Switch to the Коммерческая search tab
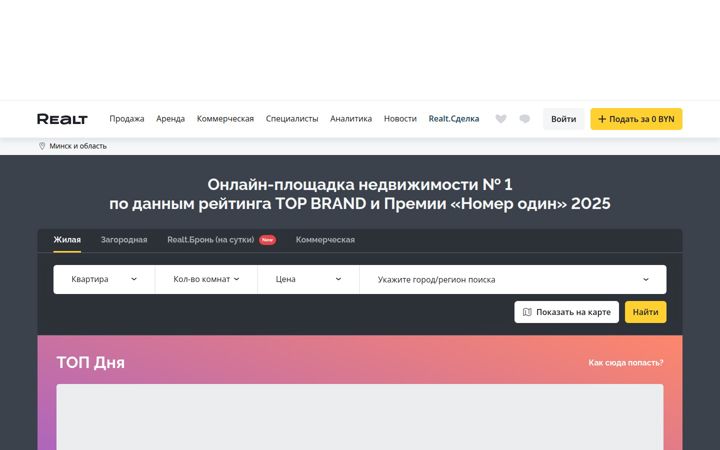The height and width of the screenshot is (450, 720). 325,240
